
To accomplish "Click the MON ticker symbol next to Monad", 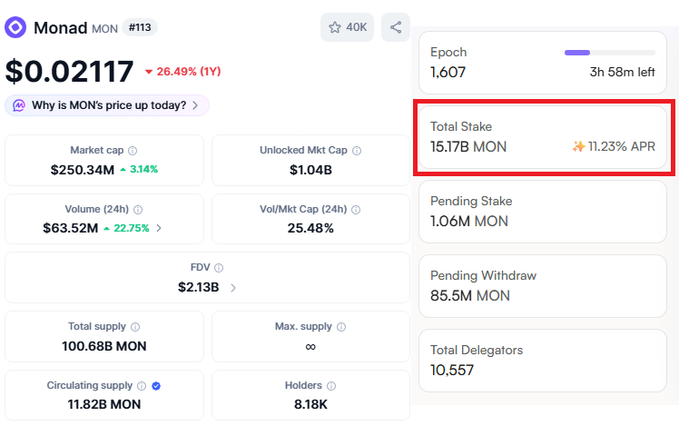I will click(x=105, y=29).
